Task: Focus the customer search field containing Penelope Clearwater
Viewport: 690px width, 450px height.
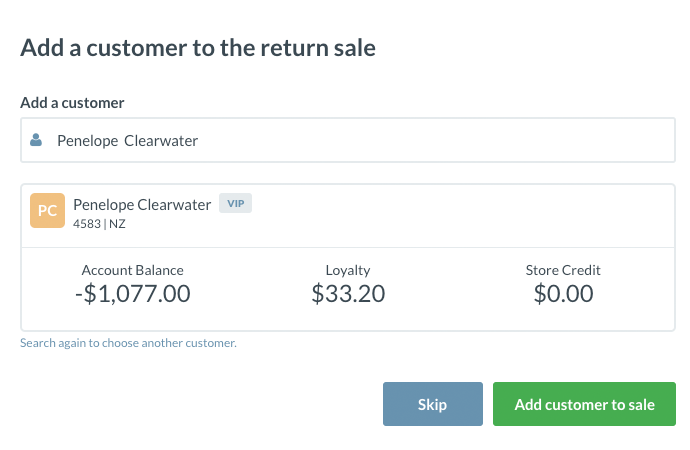Action: pyautogui.click(x=350, y=140)
